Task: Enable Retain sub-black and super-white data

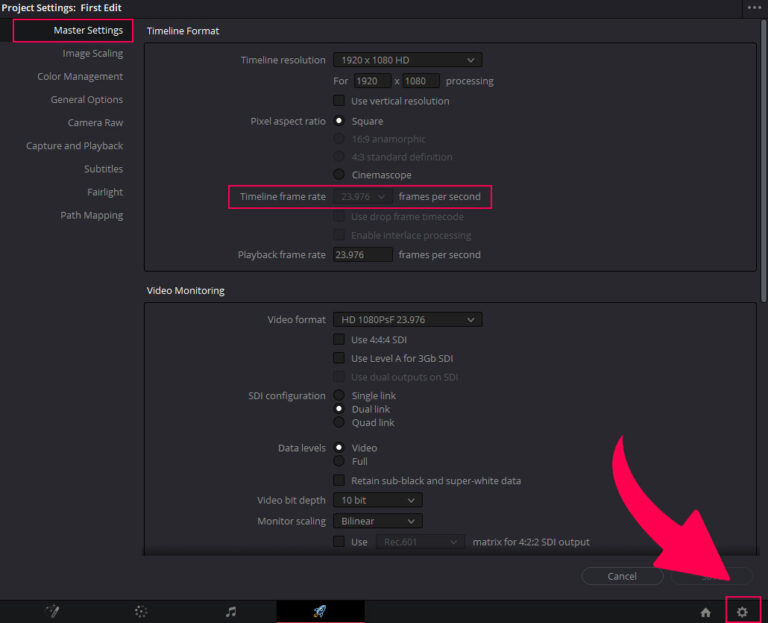Action: [339, 480]
